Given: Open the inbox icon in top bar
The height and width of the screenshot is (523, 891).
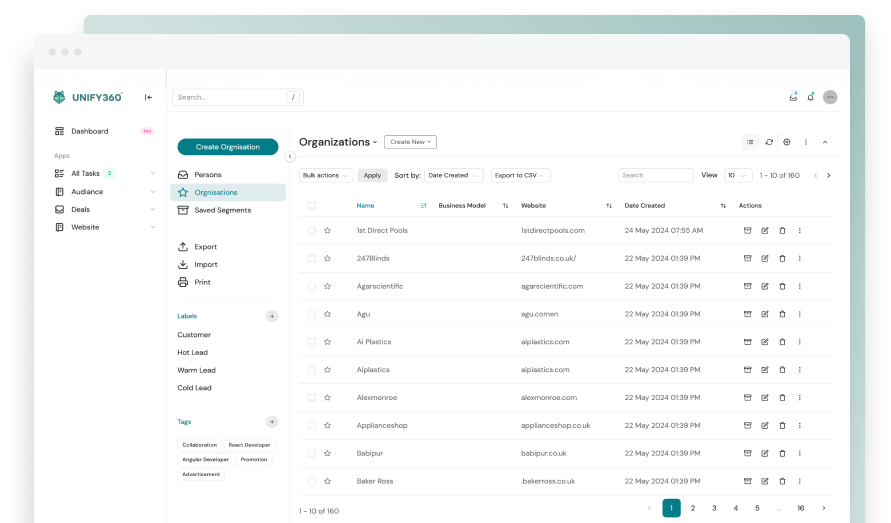Looking at the screenshot, I should [x=793, y=97].
